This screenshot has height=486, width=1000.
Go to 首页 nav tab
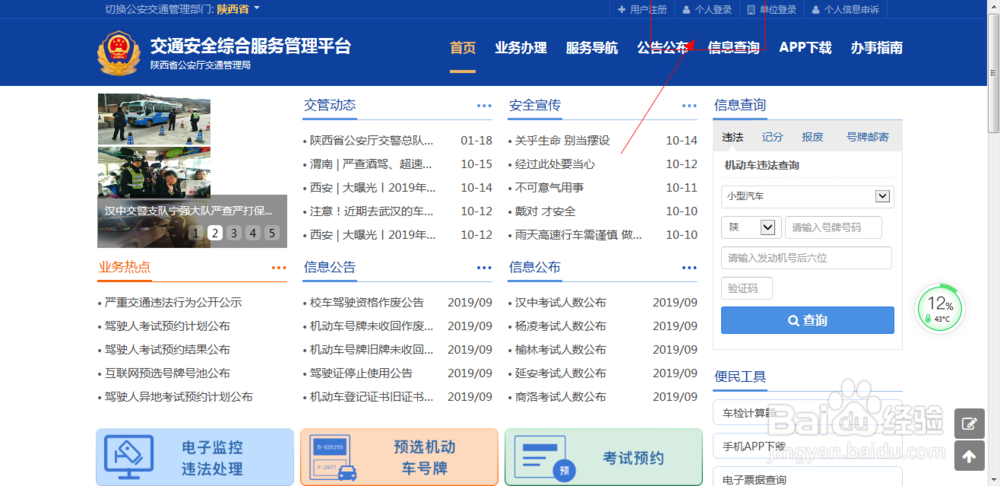click(x=462, y=48)
